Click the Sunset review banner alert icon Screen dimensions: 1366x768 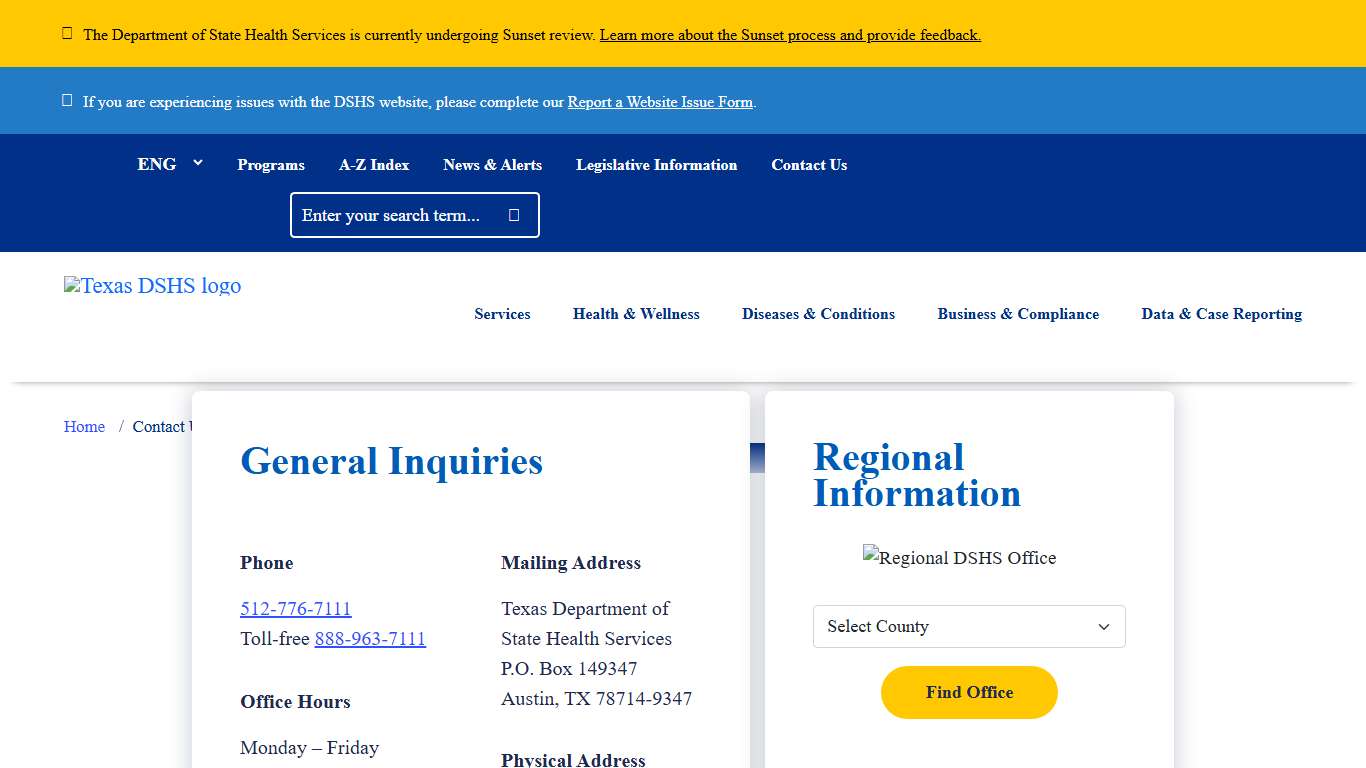pyautogui.click(x=67, y=34)
